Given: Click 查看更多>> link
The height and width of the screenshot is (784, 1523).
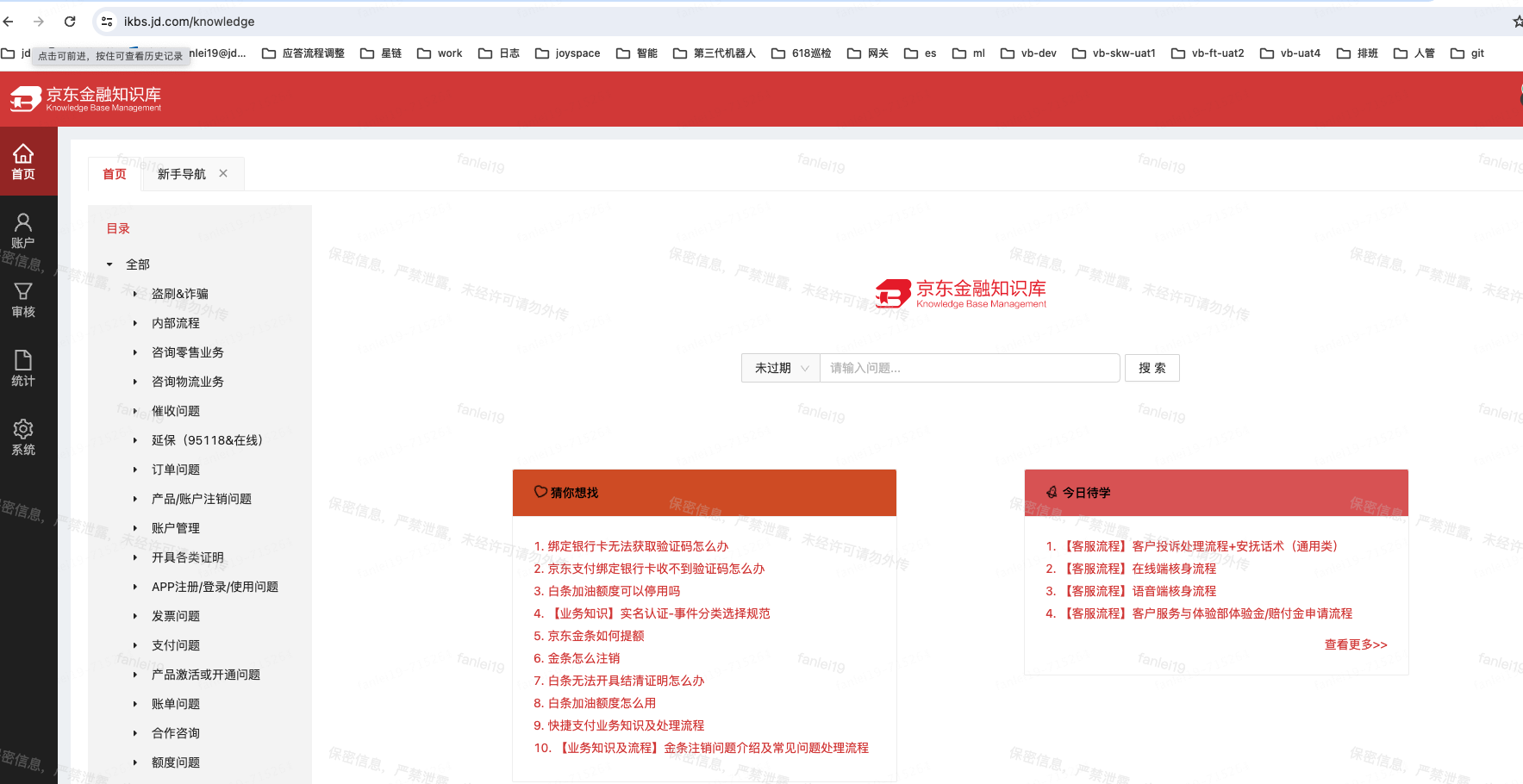Looking at the screenshot, I should (1356, 644).
